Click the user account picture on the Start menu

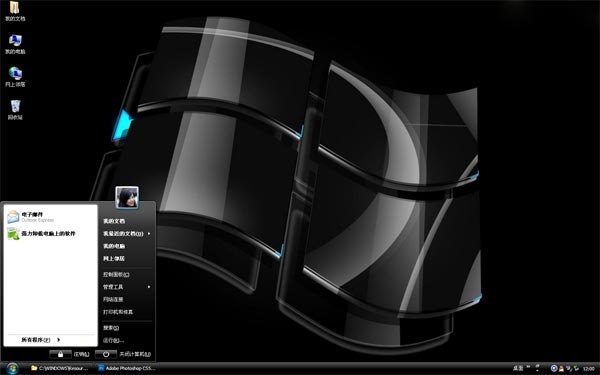point(127,197)
